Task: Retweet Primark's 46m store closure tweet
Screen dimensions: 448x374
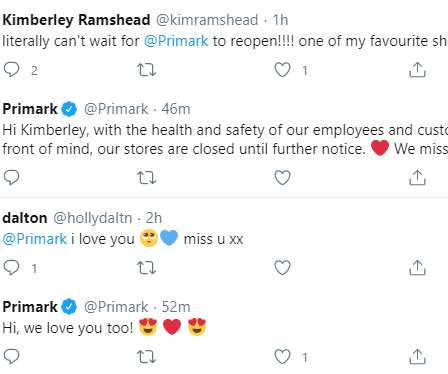Action: 147,177
